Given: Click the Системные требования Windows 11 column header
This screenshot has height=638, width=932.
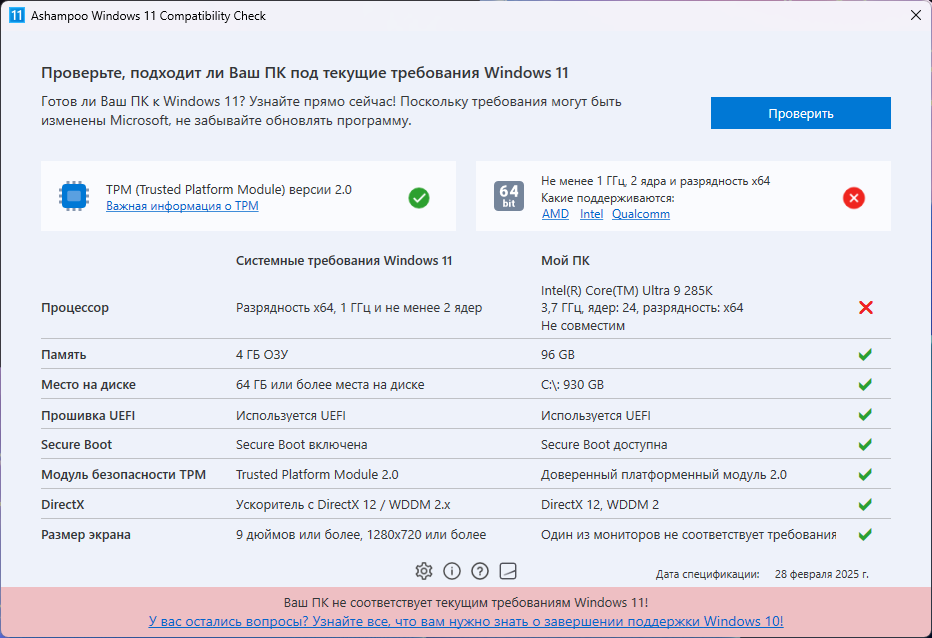Looking at the screenshot, I should coord(344,260).
